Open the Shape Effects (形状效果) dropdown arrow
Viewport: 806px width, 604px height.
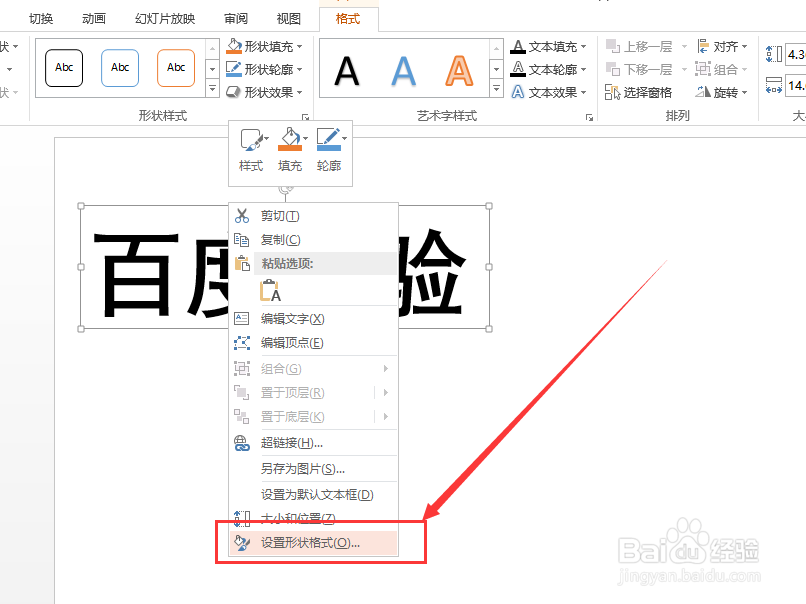pos(300,93)
